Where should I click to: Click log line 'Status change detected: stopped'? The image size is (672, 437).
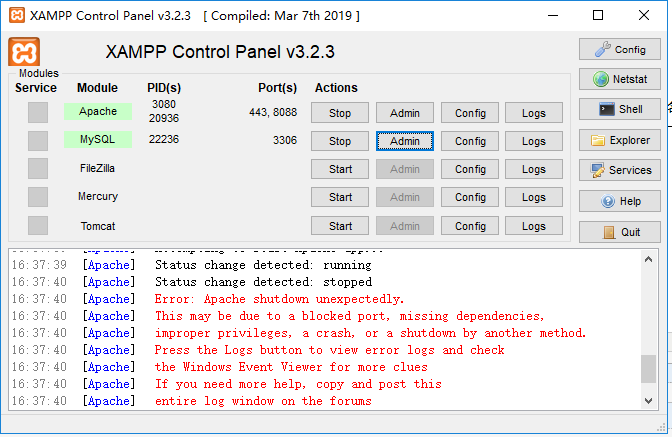pyautogui.click(x=263, y=282)
